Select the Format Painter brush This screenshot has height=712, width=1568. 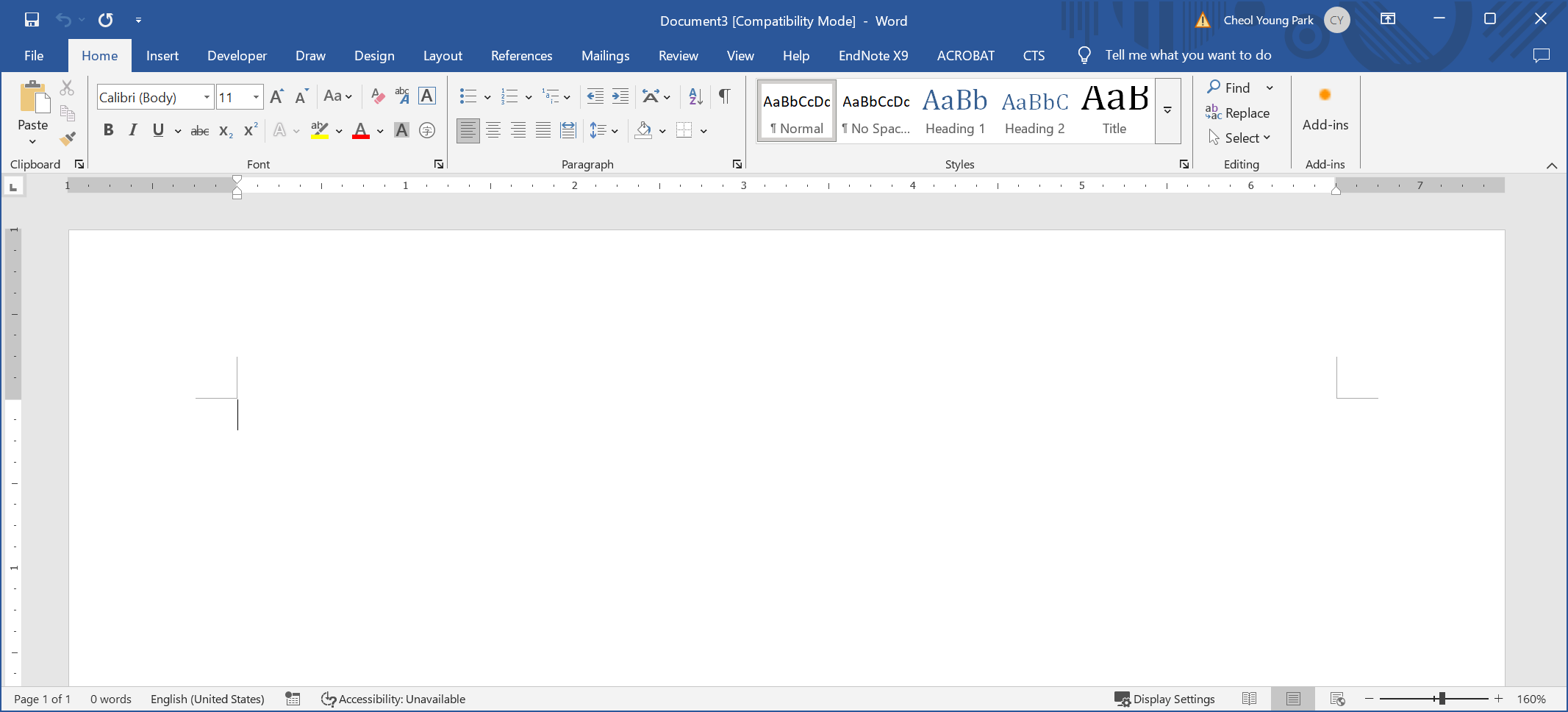pos(68,138)
